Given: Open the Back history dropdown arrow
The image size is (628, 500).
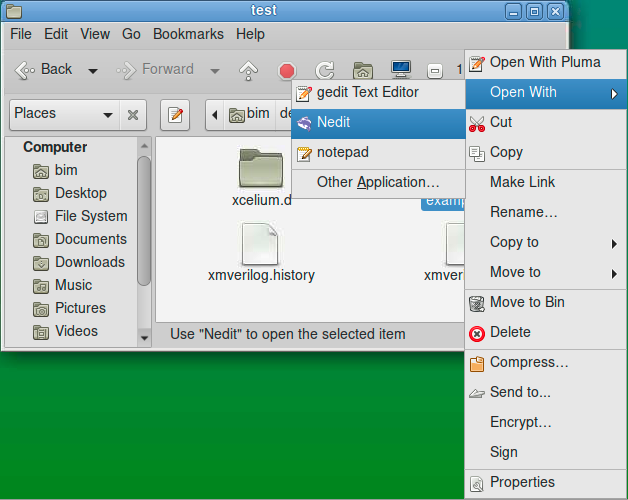Looking at the screenshot, I should click(x=93, y=70).
